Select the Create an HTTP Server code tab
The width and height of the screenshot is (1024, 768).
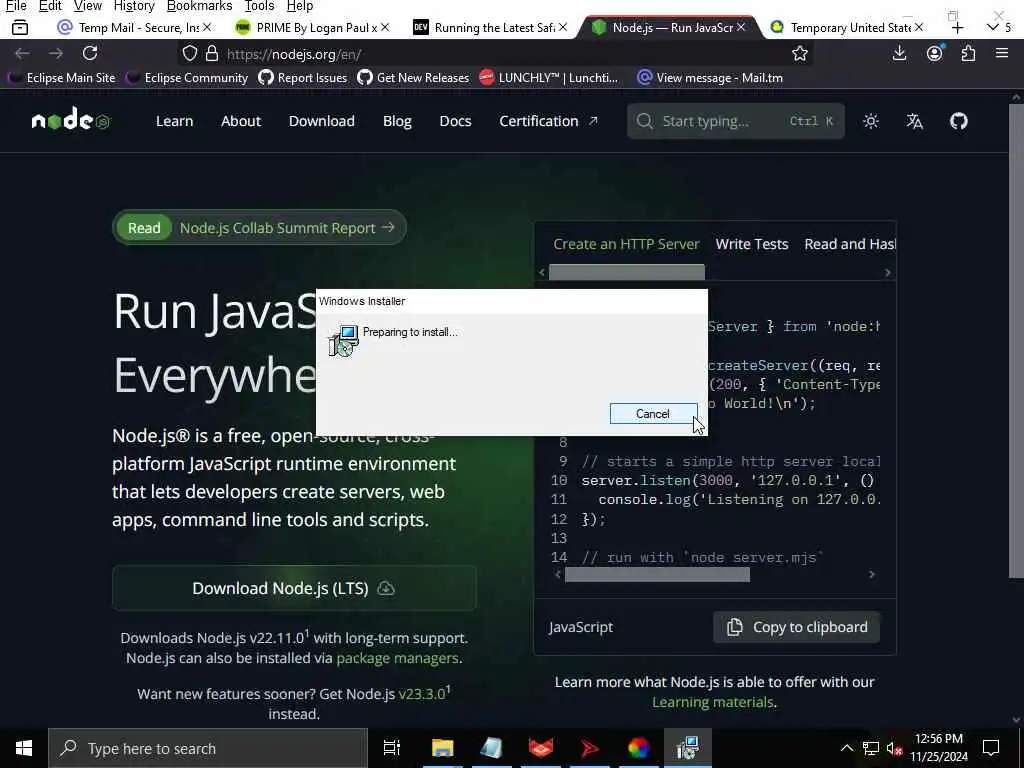(626, 244)
